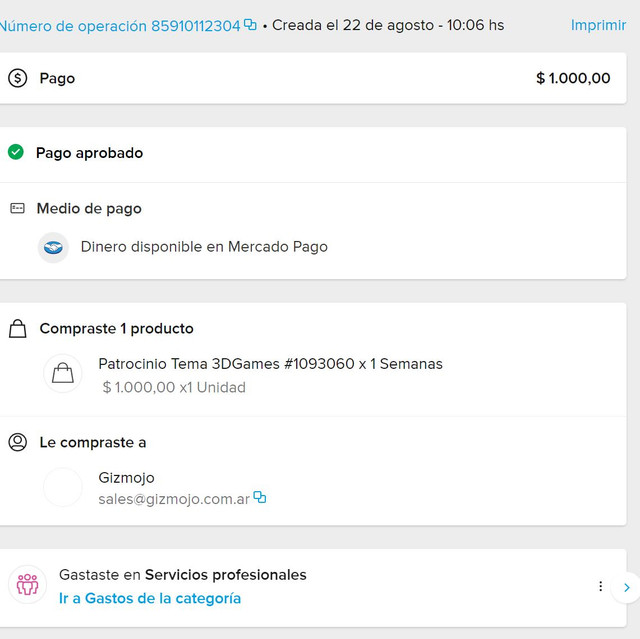Viewport: 640px width, 639px height.
Task: Copy the operation number 85910112304
Action: click(x=250, y=25)
